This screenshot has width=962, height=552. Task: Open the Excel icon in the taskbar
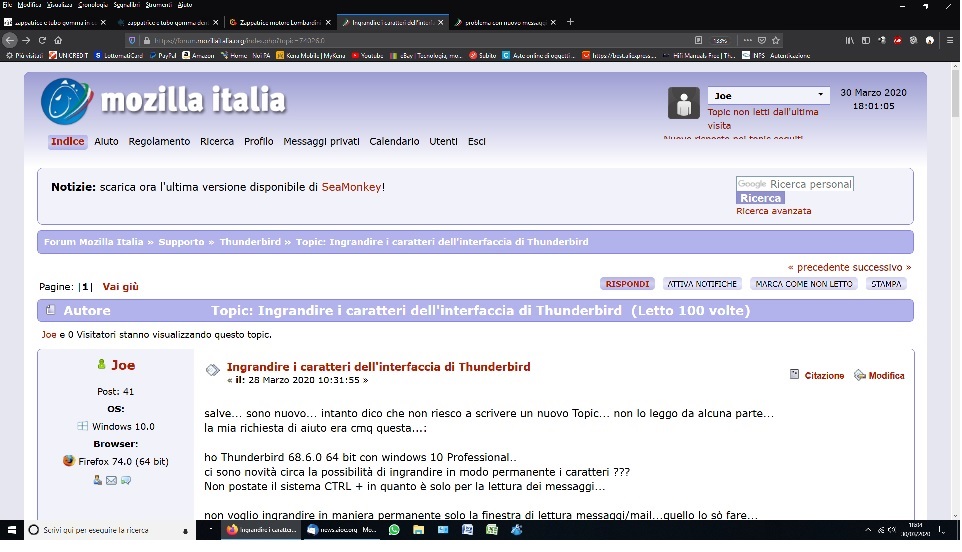(492, 530)
